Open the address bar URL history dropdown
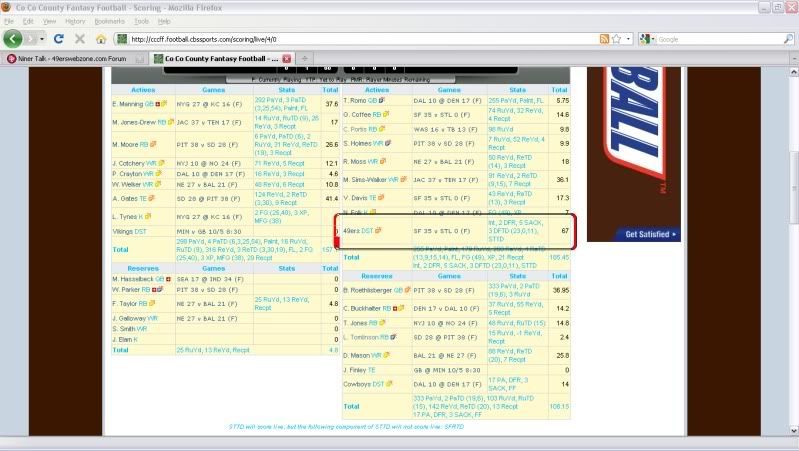This screenshot has width=799, height=451. (628, 39)
